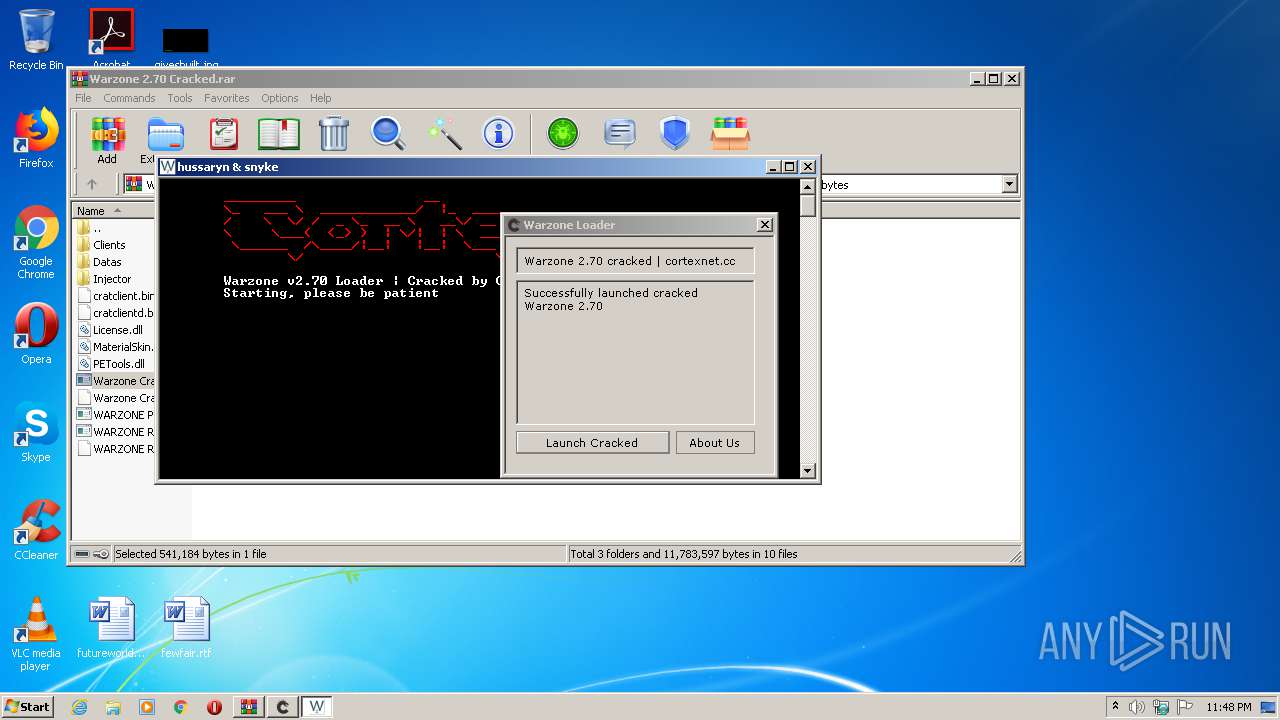Click the Add archive toolbar icon
This screenshot has width=1280, height=720.
coord(107,134)
